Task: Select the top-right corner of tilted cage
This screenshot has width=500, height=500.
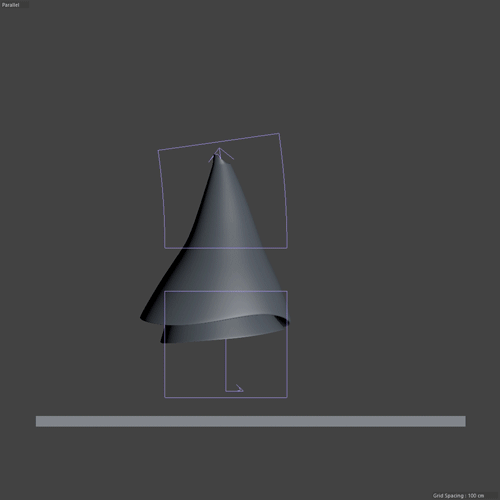Action: pyautogui.click(x=279, y=134)
